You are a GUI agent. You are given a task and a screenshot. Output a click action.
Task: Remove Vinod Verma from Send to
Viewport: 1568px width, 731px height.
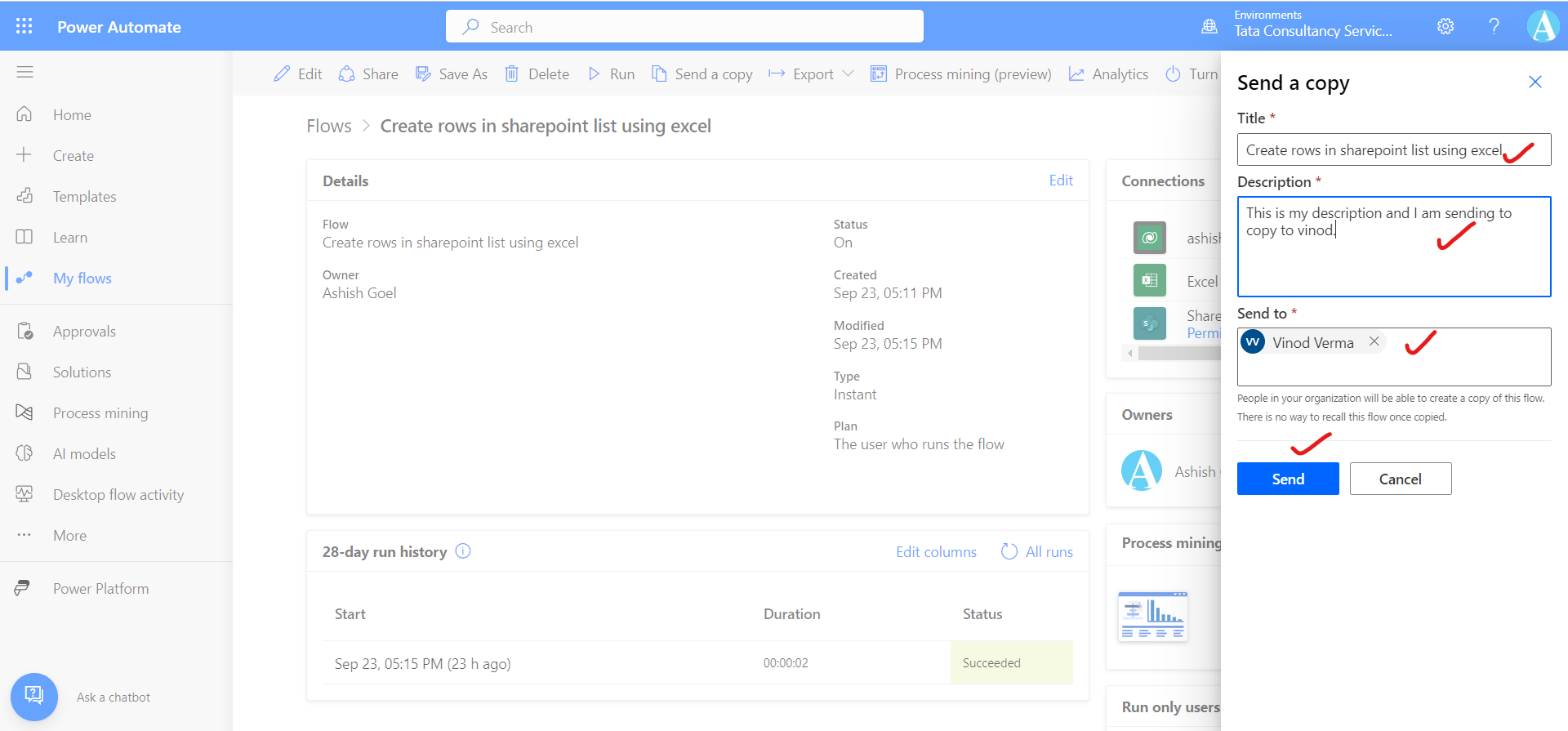pyautogui.click(x=1374, y=341)
